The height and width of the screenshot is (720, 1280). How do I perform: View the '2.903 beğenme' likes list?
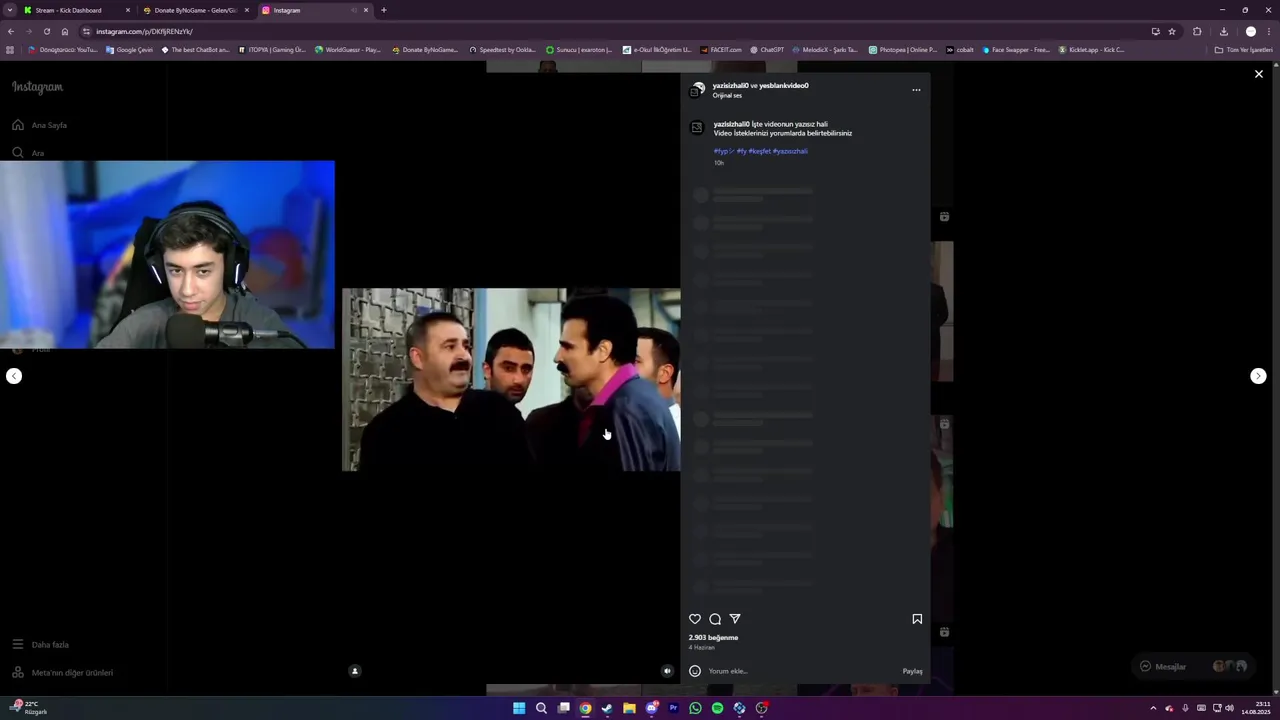coord(713,638)
